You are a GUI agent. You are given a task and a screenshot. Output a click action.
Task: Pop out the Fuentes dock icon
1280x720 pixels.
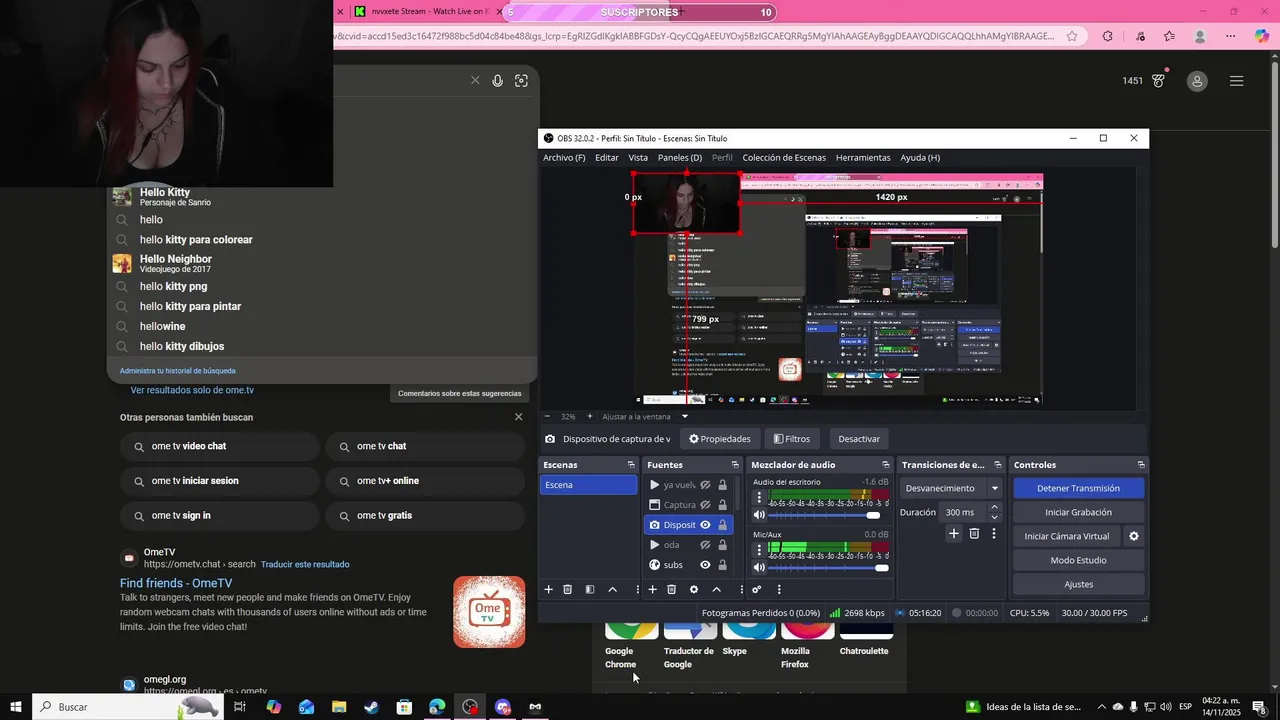point(735,465)
